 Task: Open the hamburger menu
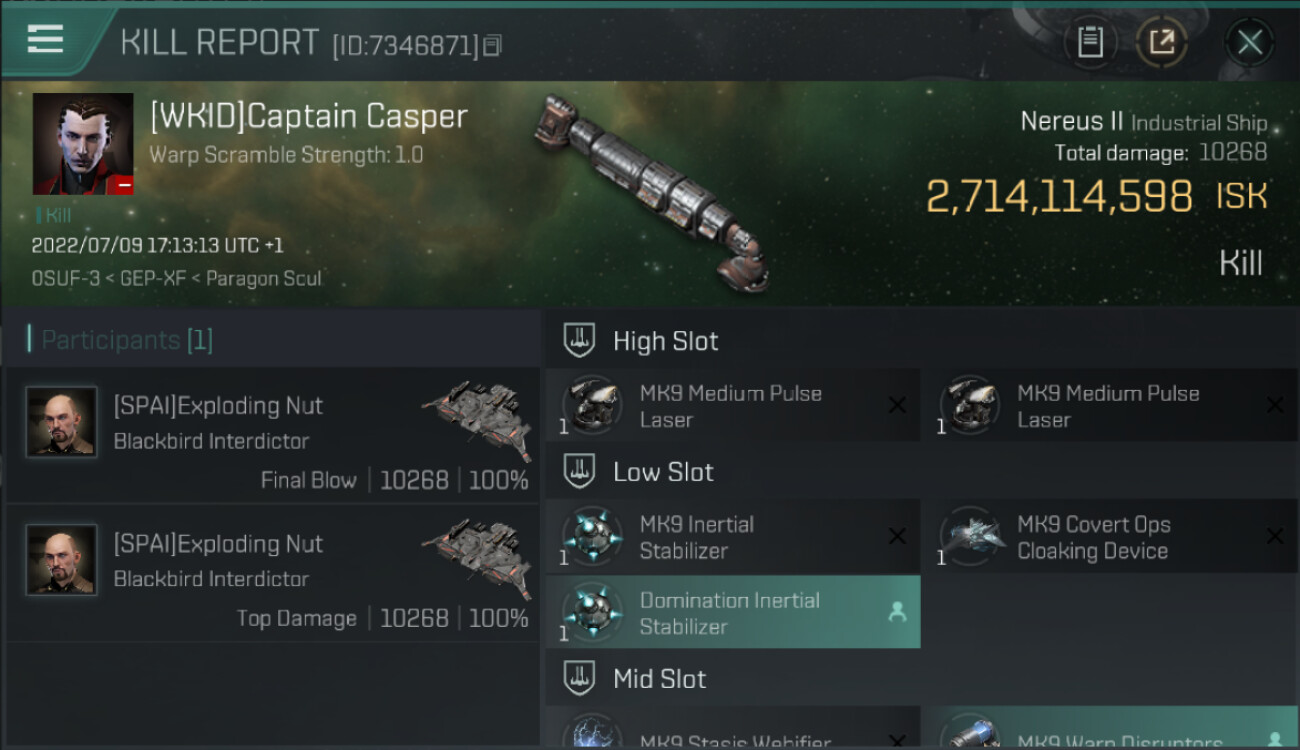(46, 40)
